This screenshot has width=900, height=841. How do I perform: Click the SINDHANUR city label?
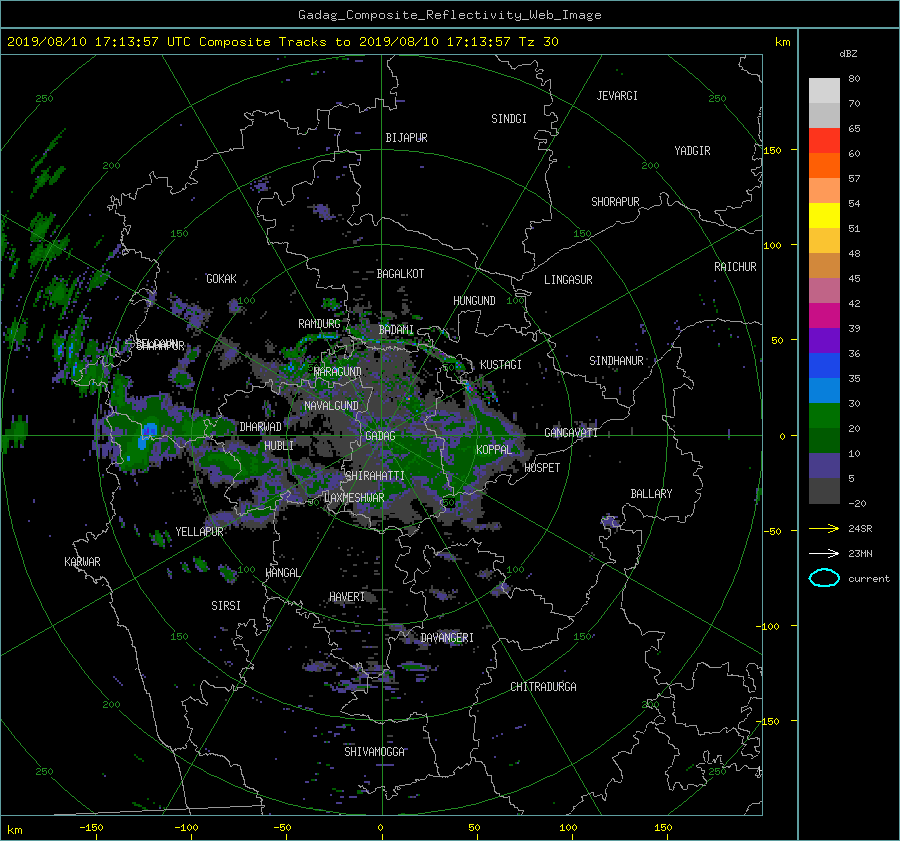pyautogui.click(x=616, y=361)
